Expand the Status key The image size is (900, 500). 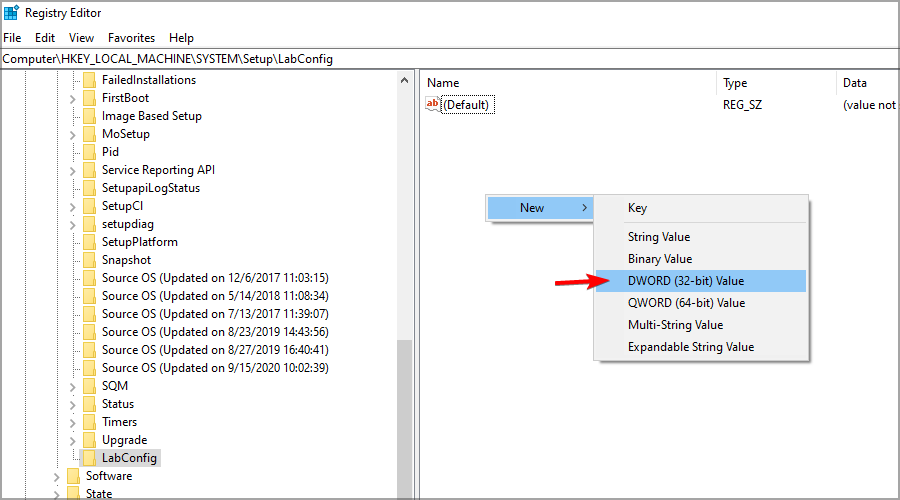click(72, 405)
